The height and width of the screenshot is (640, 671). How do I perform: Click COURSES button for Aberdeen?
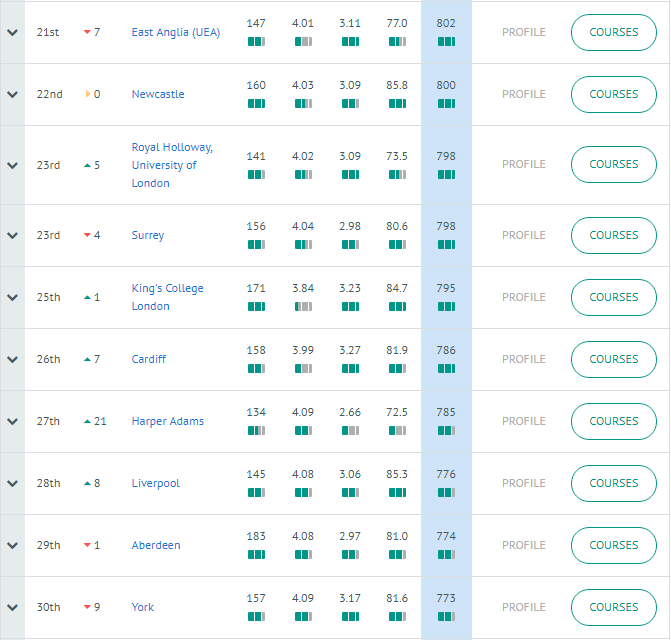[x=614, y=545]
